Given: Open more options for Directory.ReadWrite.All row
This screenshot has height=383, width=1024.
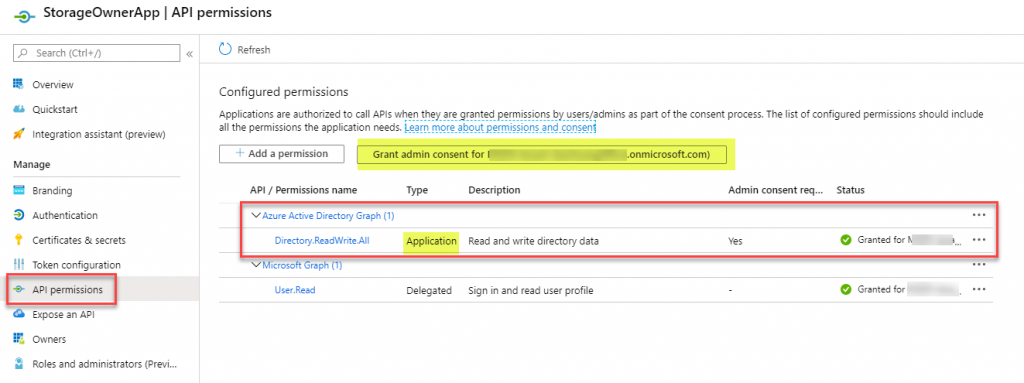Looking at the screenshot, I should click(x=978, y=240).
